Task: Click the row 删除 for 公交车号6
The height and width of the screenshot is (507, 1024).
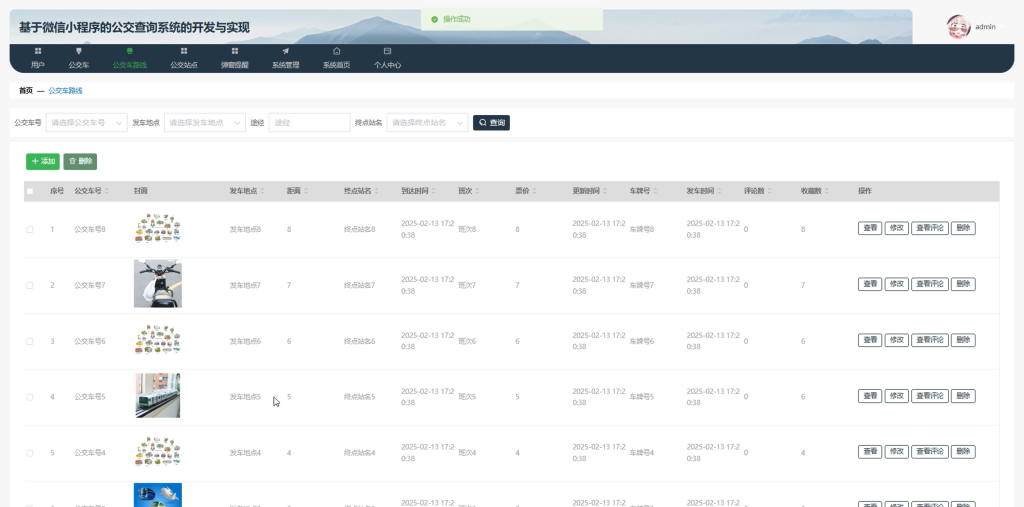Action: pos(963,340)
